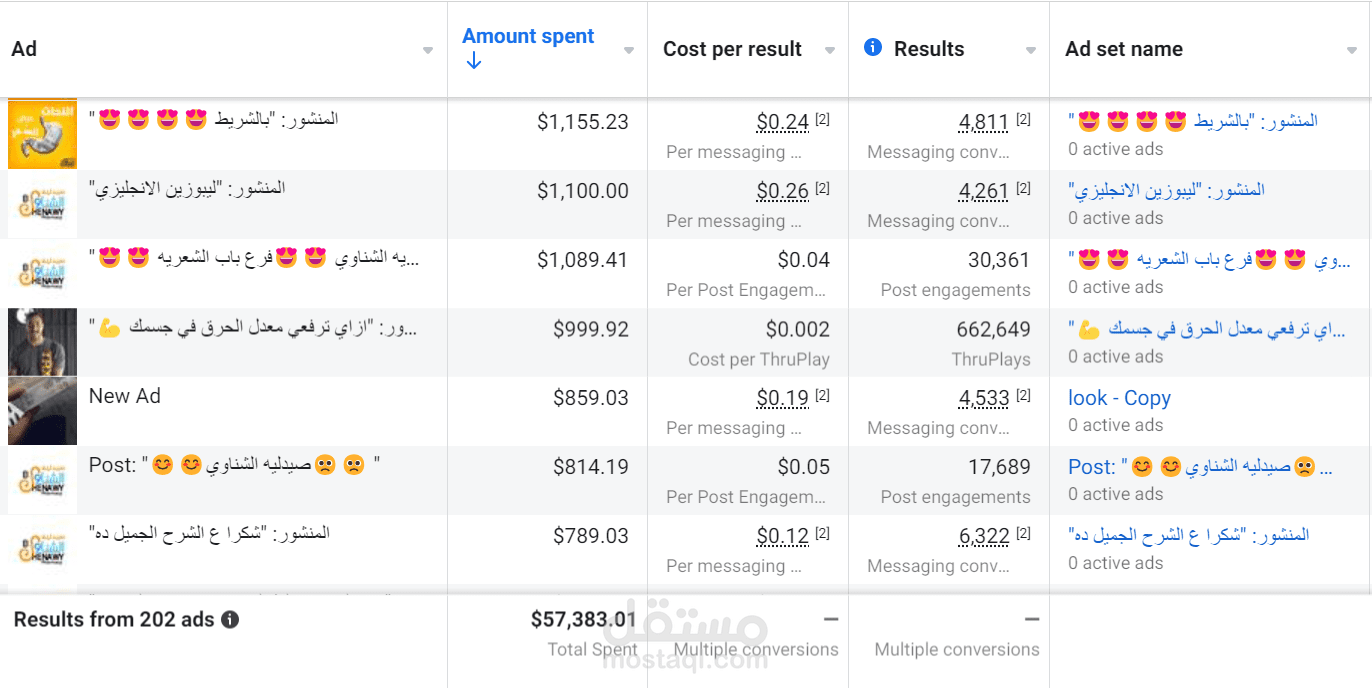Viewport: 1372px width, 688px height.
Task: Click the descending sort arrow under Amount spent
Action: click(474, 61)
